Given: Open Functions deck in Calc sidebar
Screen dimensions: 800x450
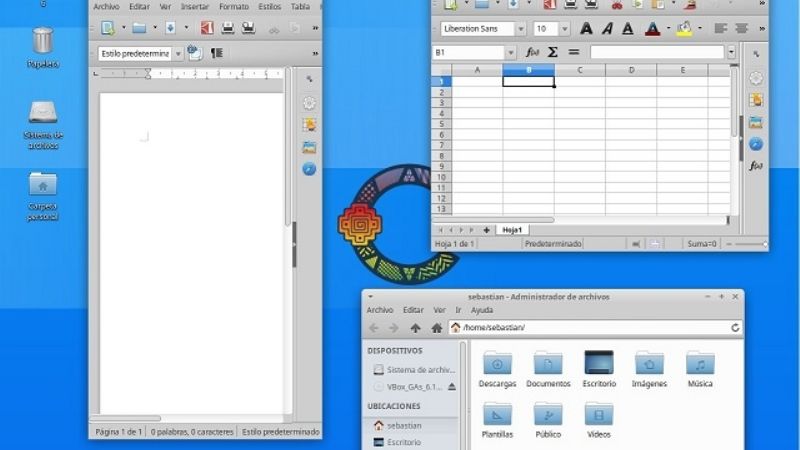Looking at the screenshot, I should (756, 166).
